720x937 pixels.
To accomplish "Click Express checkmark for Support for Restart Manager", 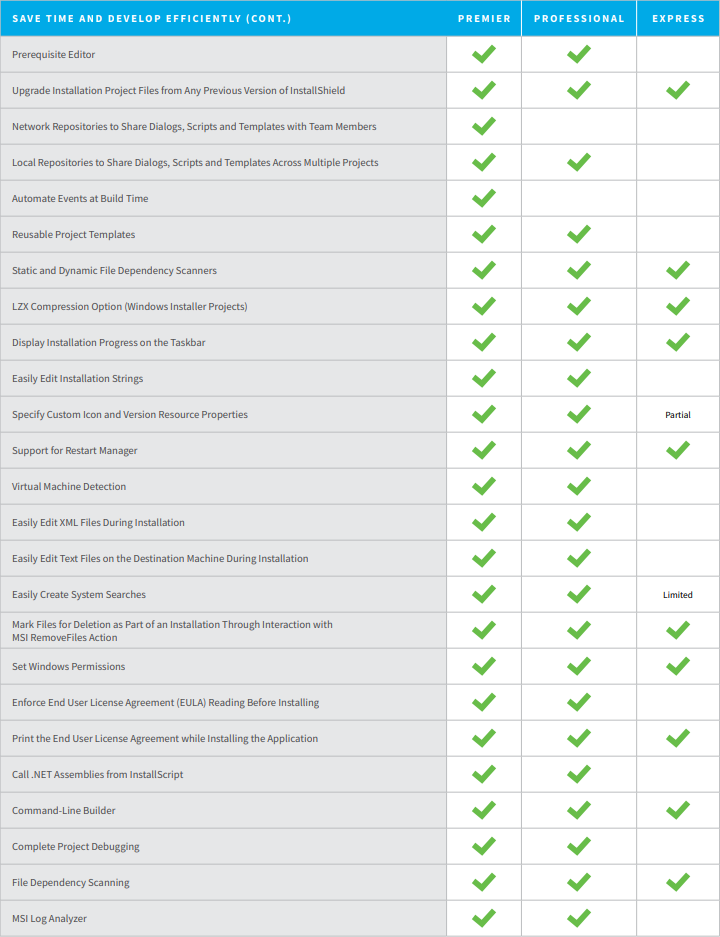I will [678, 450].
